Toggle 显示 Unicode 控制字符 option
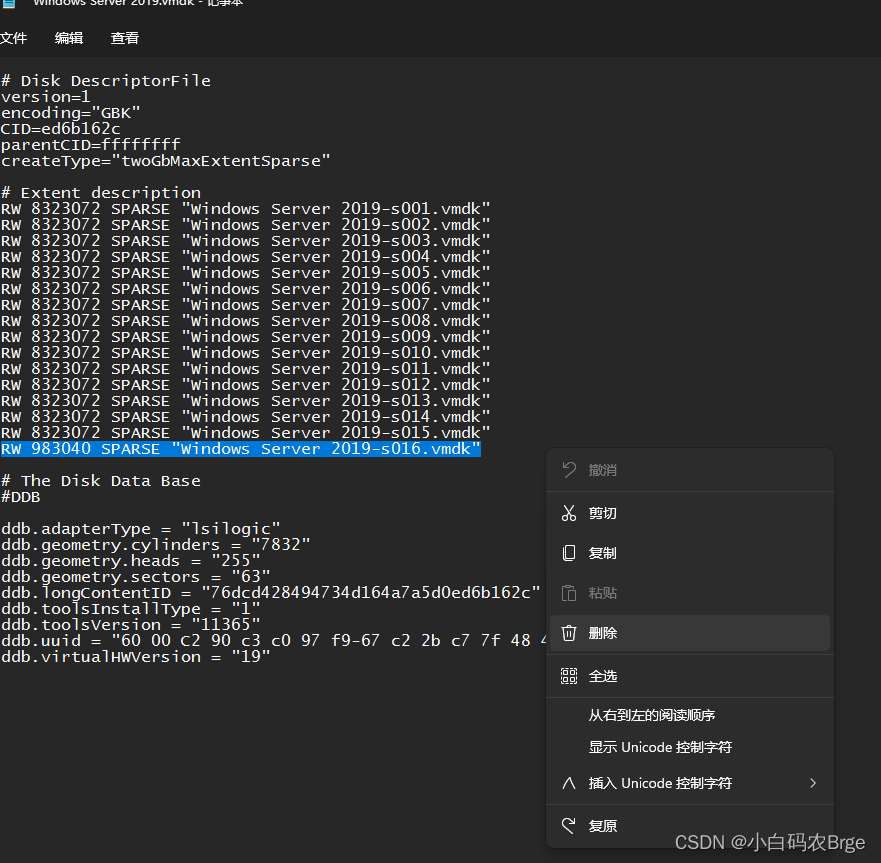 [x=690, y=747]
